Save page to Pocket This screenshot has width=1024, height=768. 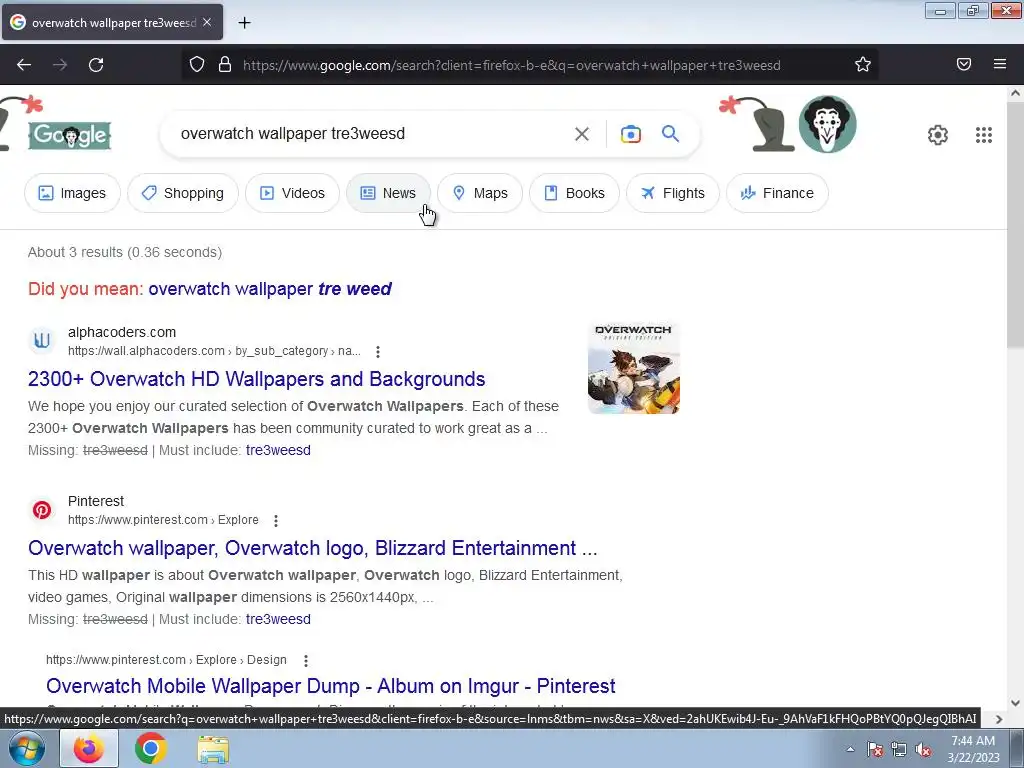tap(964, 64)
